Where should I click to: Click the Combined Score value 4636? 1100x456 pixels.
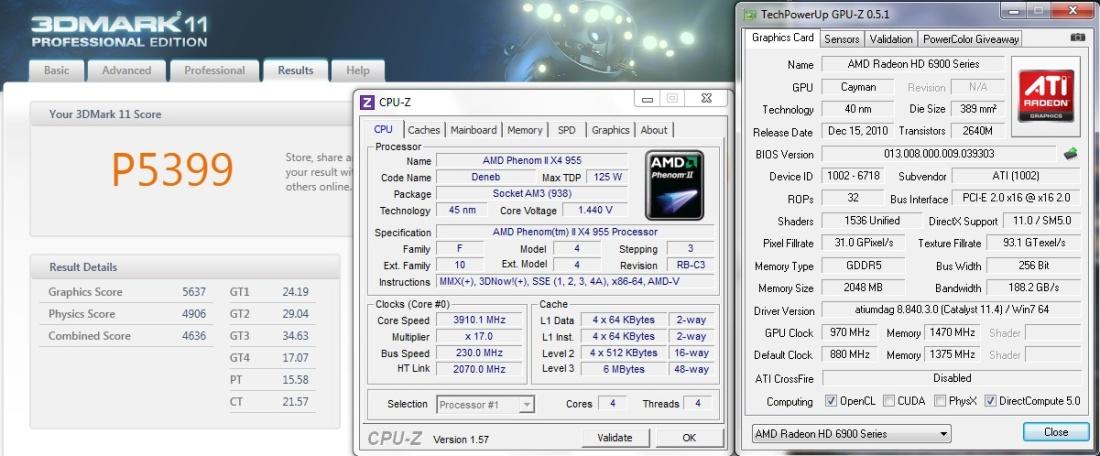click(x=194, y=335)
